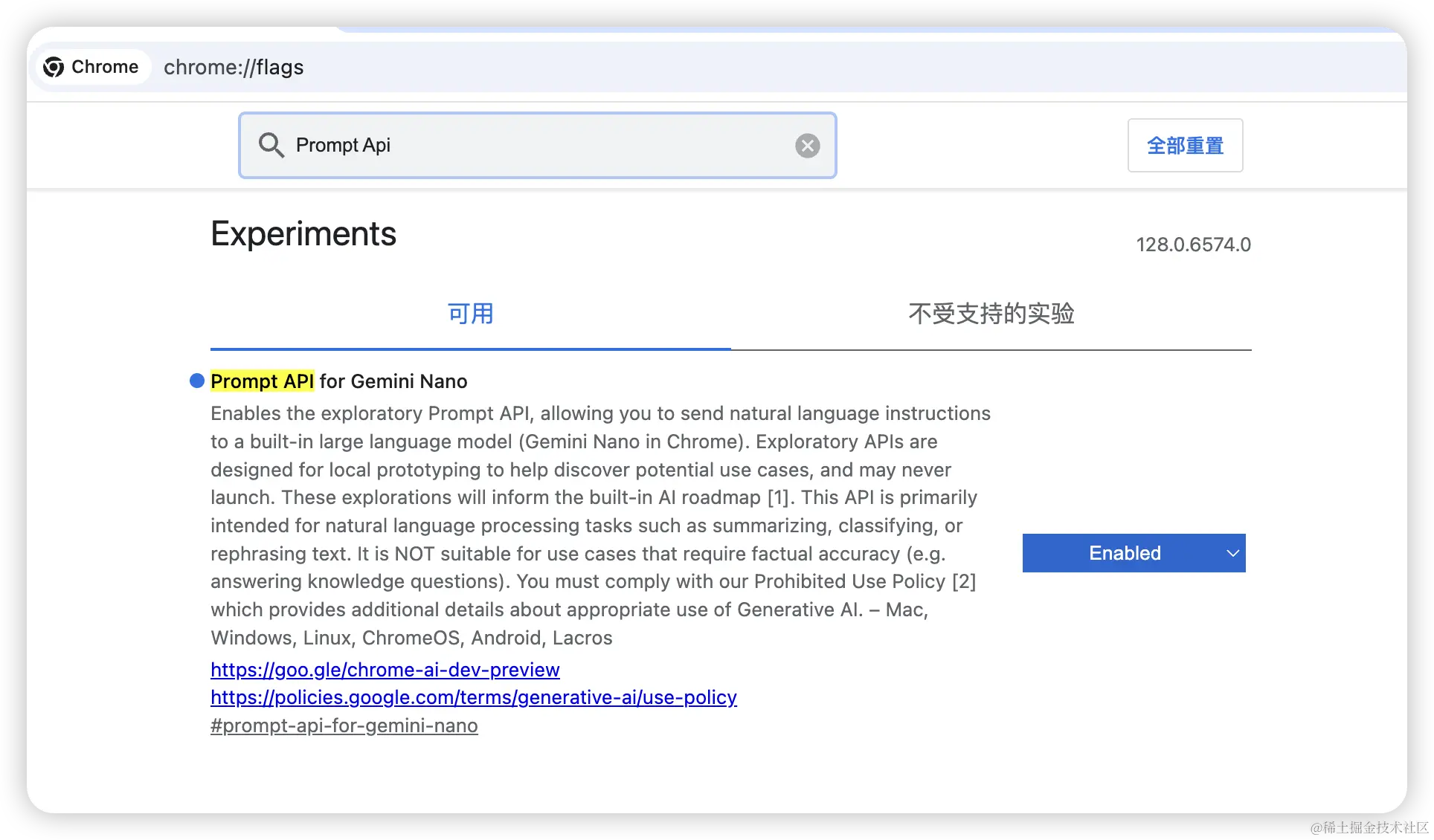Clear the flags search field
1434x840 pixels.
click(807, 146)
